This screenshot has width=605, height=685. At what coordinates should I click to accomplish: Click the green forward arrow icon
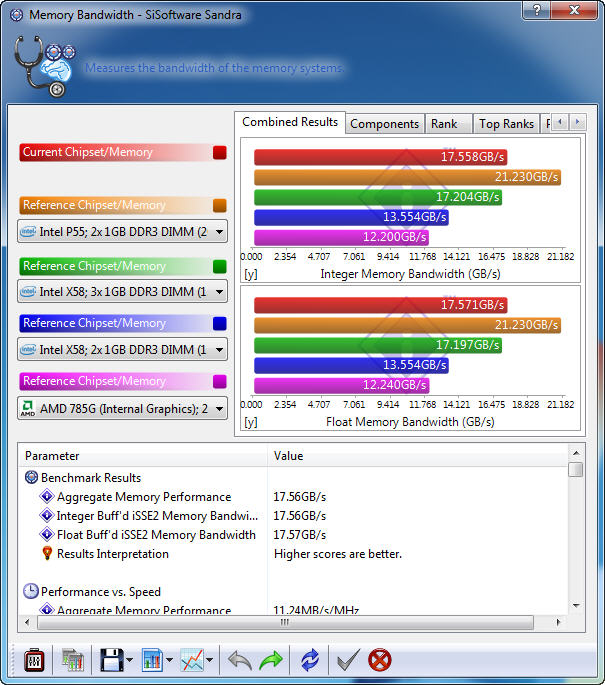point(271,660)
